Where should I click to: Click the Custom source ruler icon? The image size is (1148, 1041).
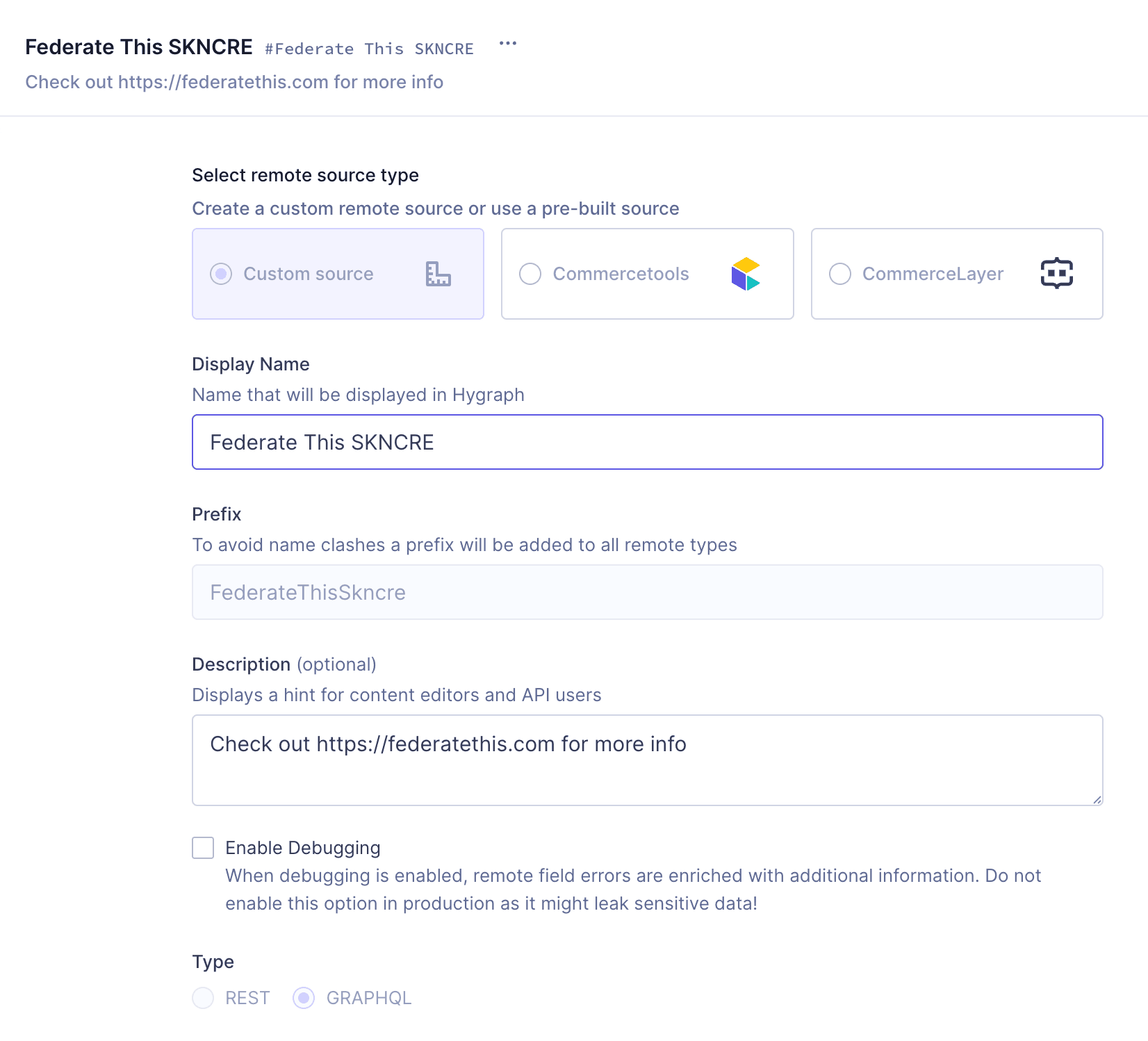(438, 274)
